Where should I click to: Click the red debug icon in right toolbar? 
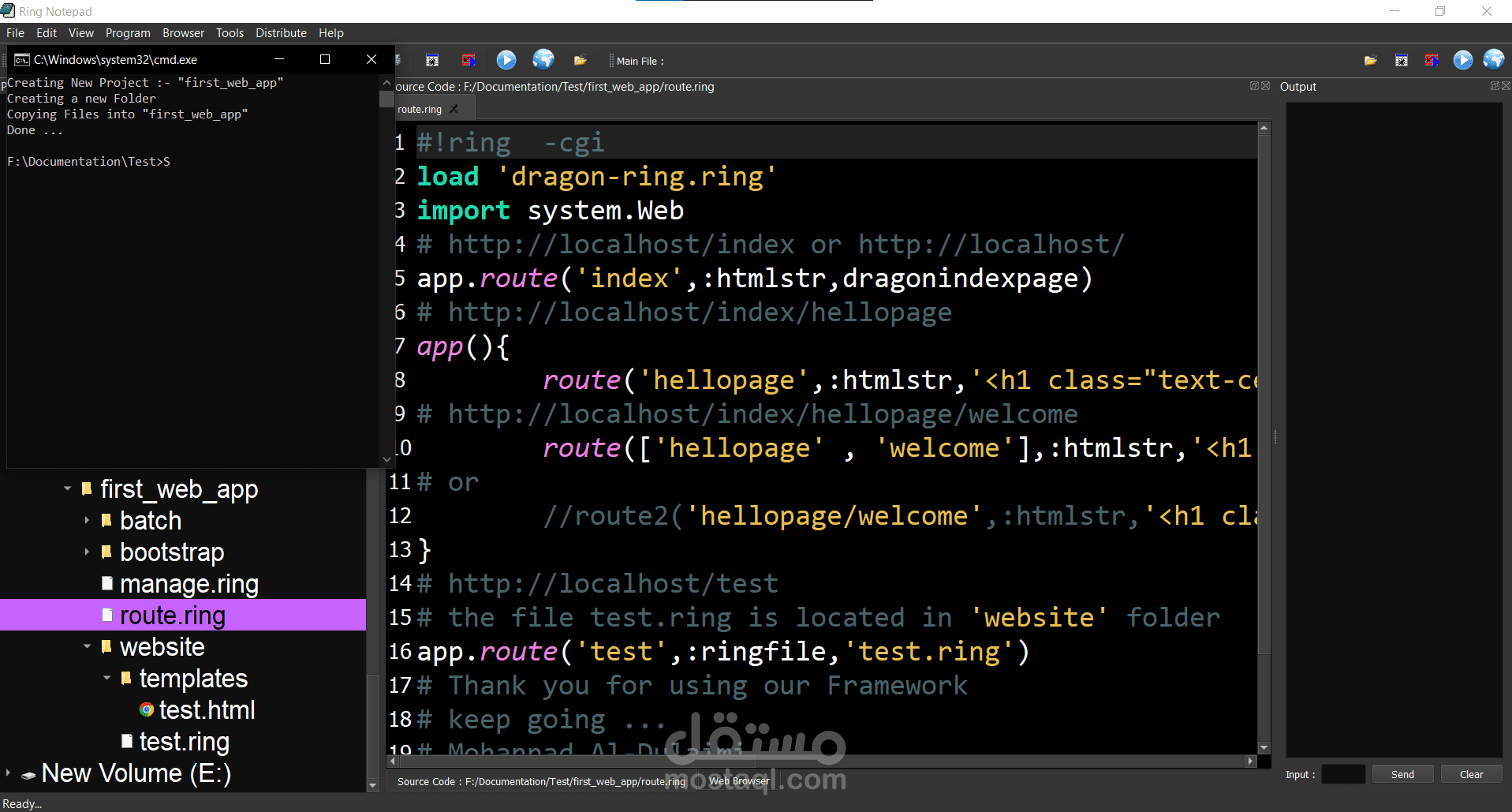pyautogui.click(x=1432, y=60)
